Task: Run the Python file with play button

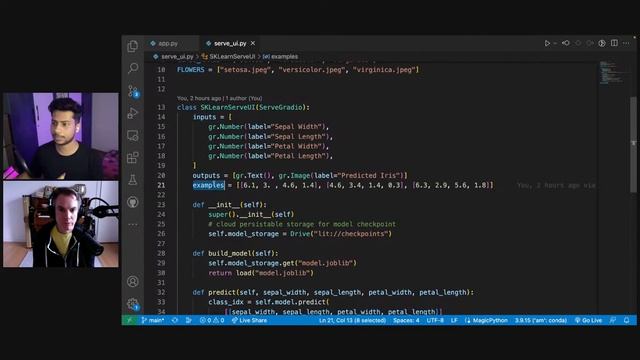Action: point(547,43)
